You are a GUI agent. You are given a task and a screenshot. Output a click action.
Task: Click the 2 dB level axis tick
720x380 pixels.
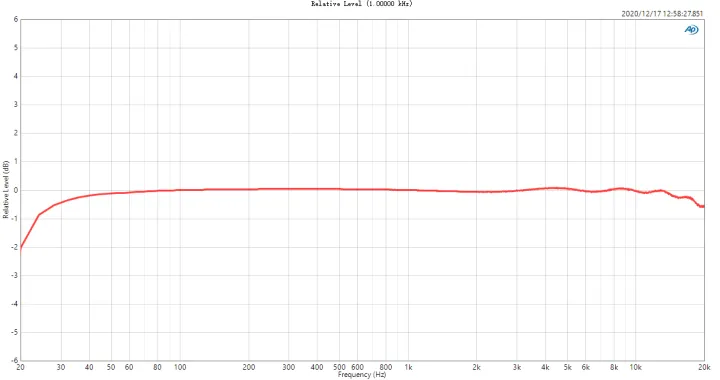click(x=16, y=133)
